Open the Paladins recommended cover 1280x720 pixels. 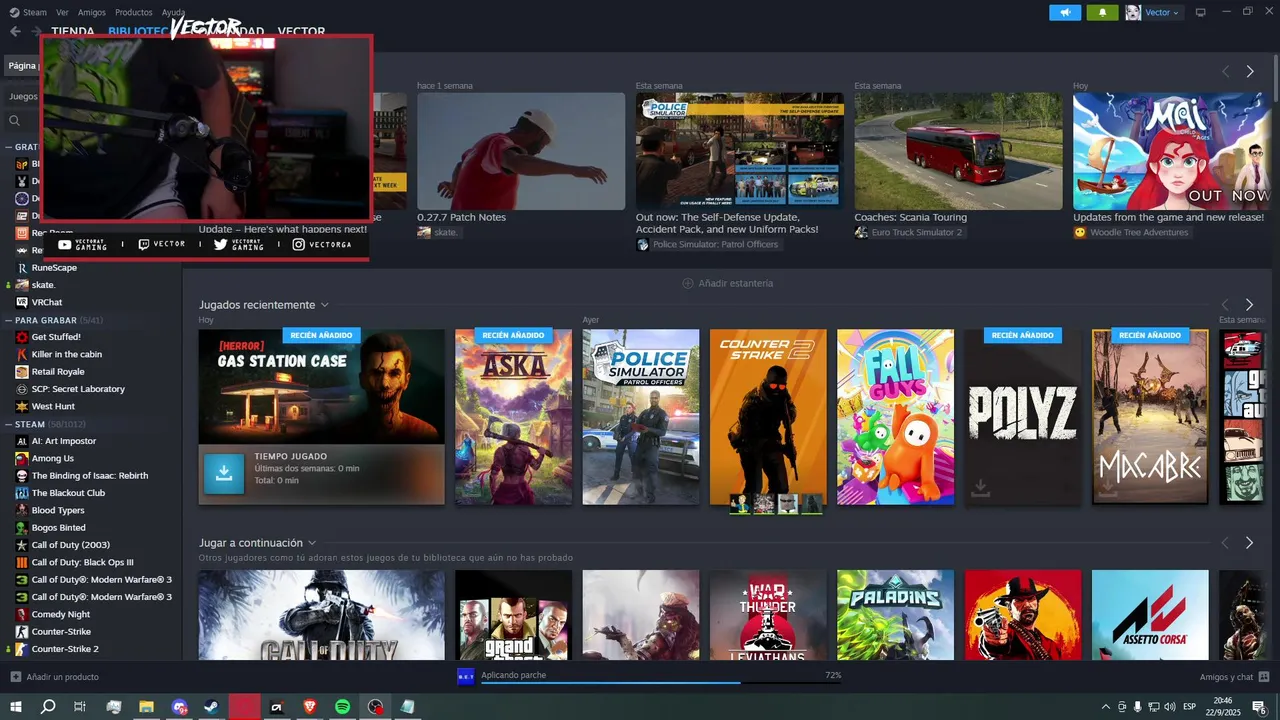(x=895, y=615)
